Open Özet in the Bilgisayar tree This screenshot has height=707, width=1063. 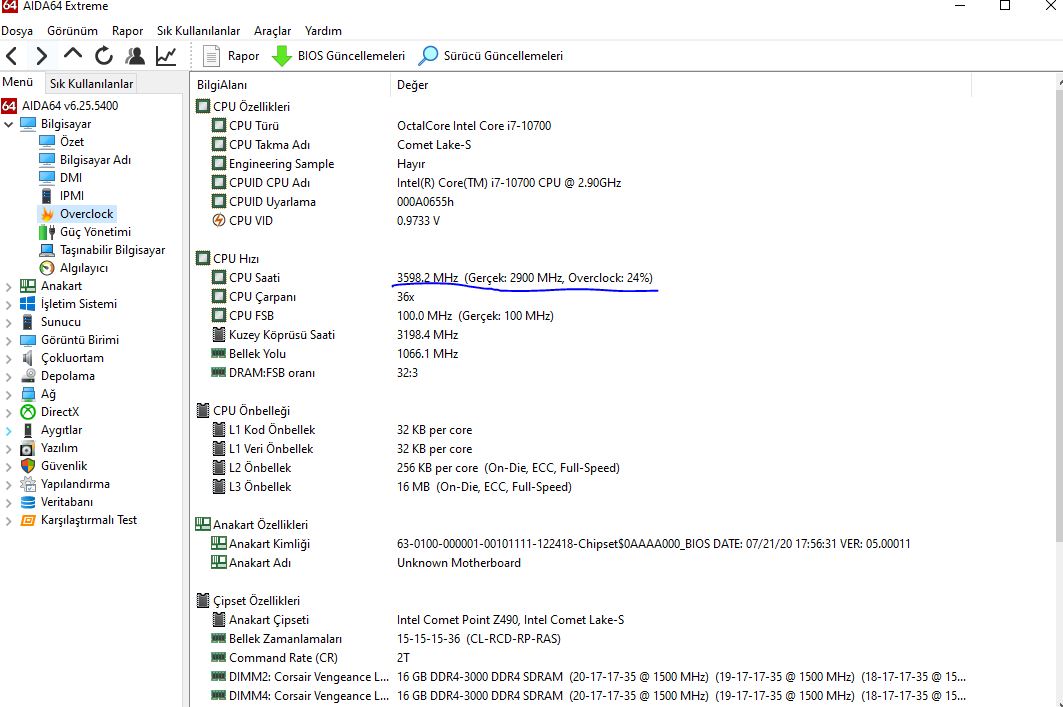pyautogui.click(x=71, y=142)
